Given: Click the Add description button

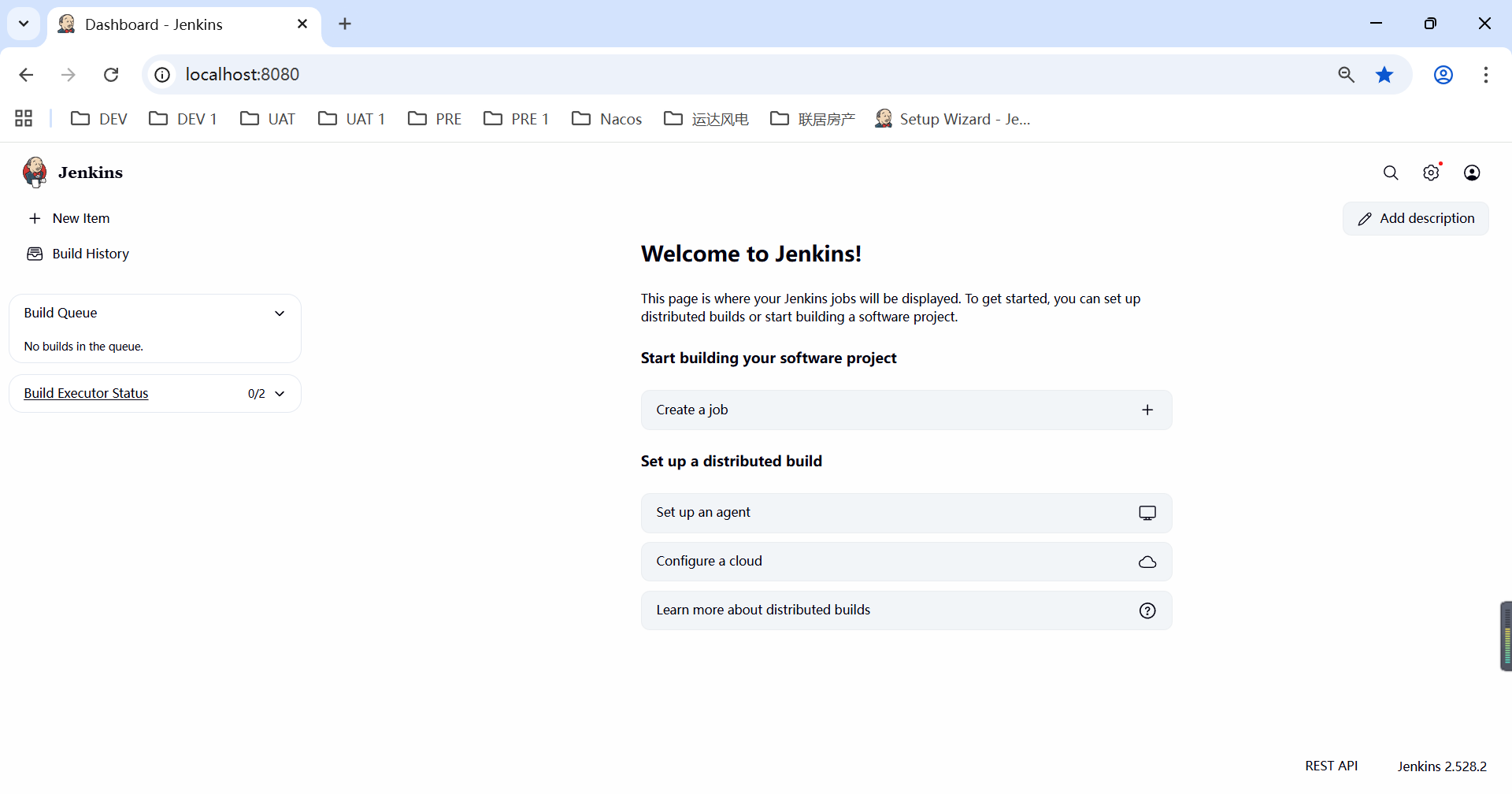Looking at the screenshot, I should (1415, 219).
